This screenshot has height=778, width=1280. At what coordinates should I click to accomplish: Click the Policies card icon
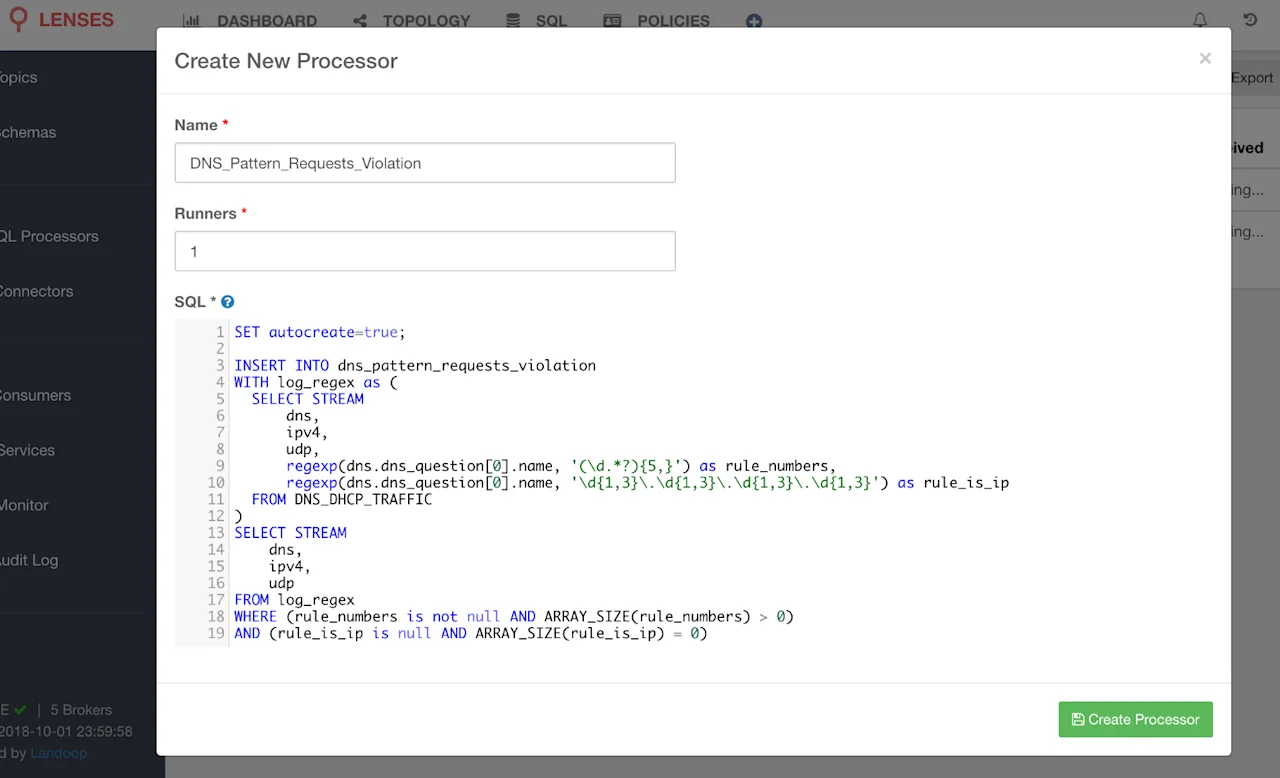pos(612,20)
